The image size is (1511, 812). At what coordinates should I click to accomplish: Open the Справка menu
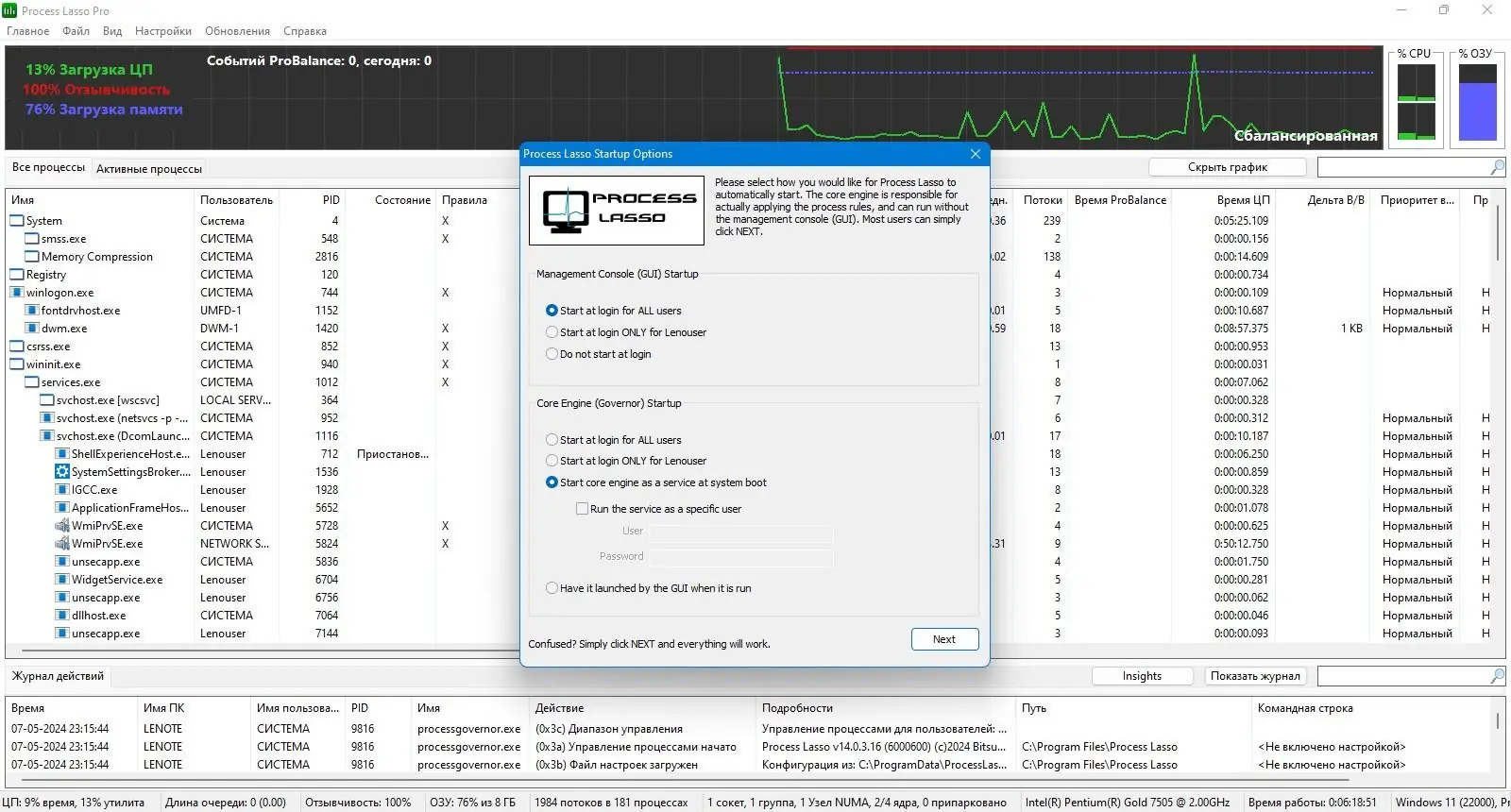click(x=305, y=31)
